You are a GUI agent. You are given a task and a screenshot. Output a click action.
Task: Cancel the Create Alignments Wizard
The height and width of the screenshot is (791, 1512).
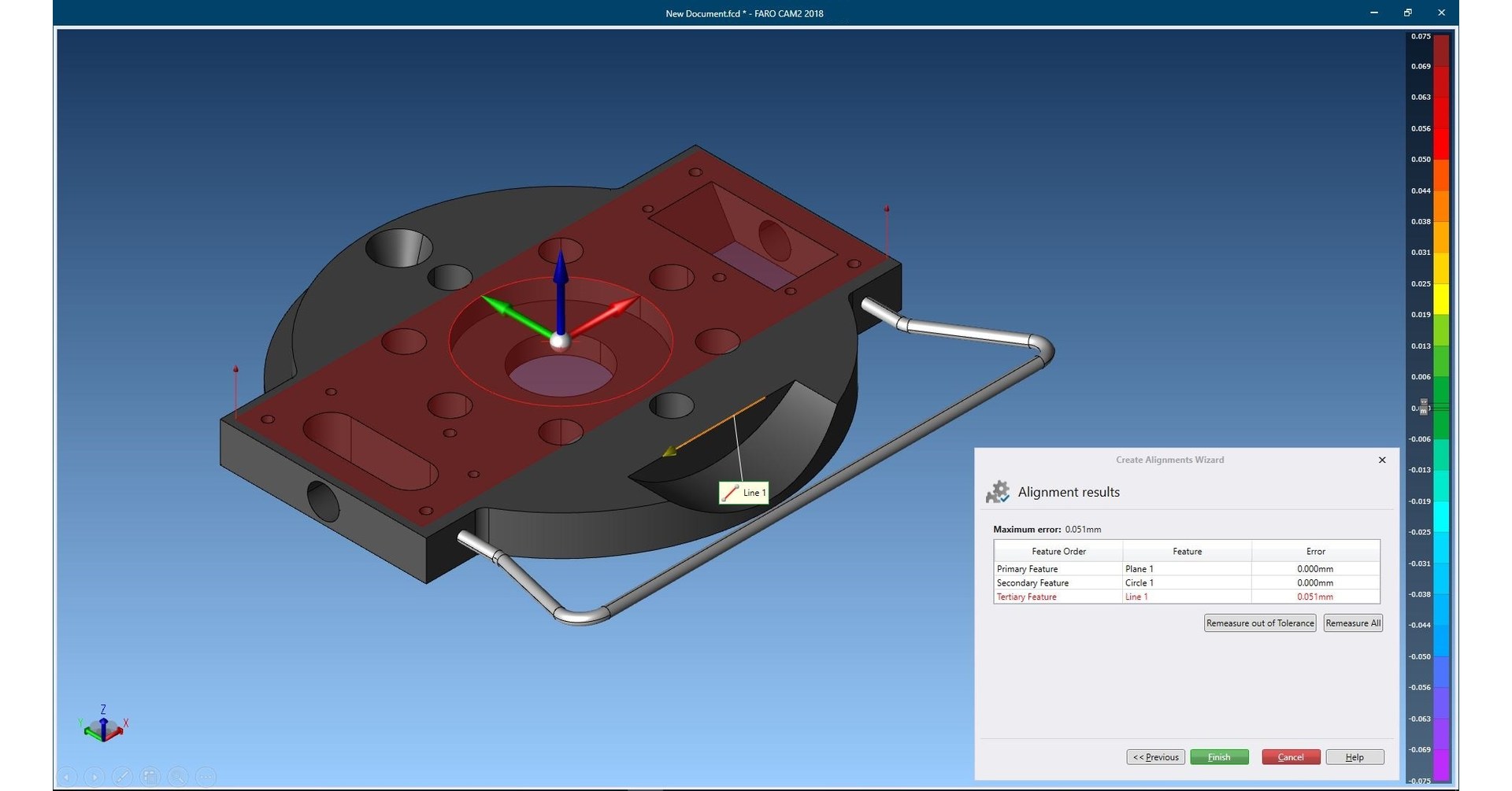(x=1291, y=756)
